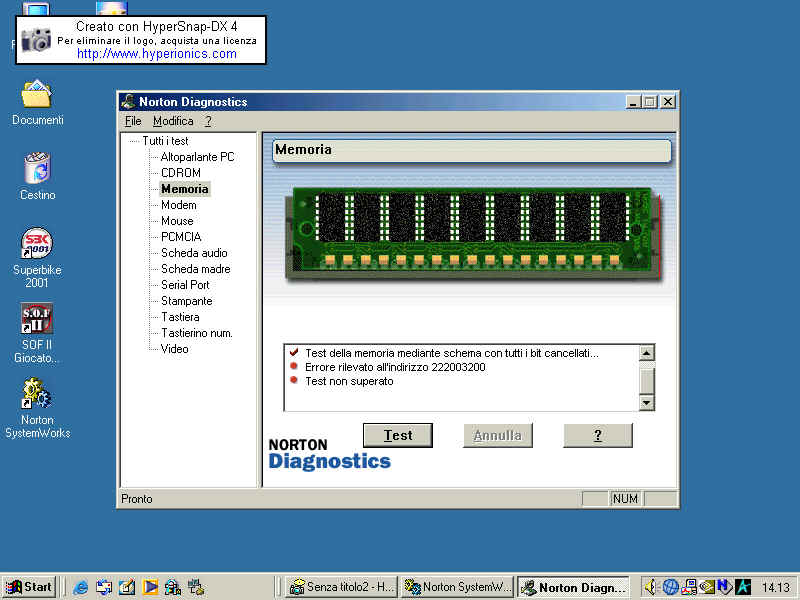Select Stampante test
This screenshot has height=600, width=800.
pyautogui.click(x=187, y=301)
